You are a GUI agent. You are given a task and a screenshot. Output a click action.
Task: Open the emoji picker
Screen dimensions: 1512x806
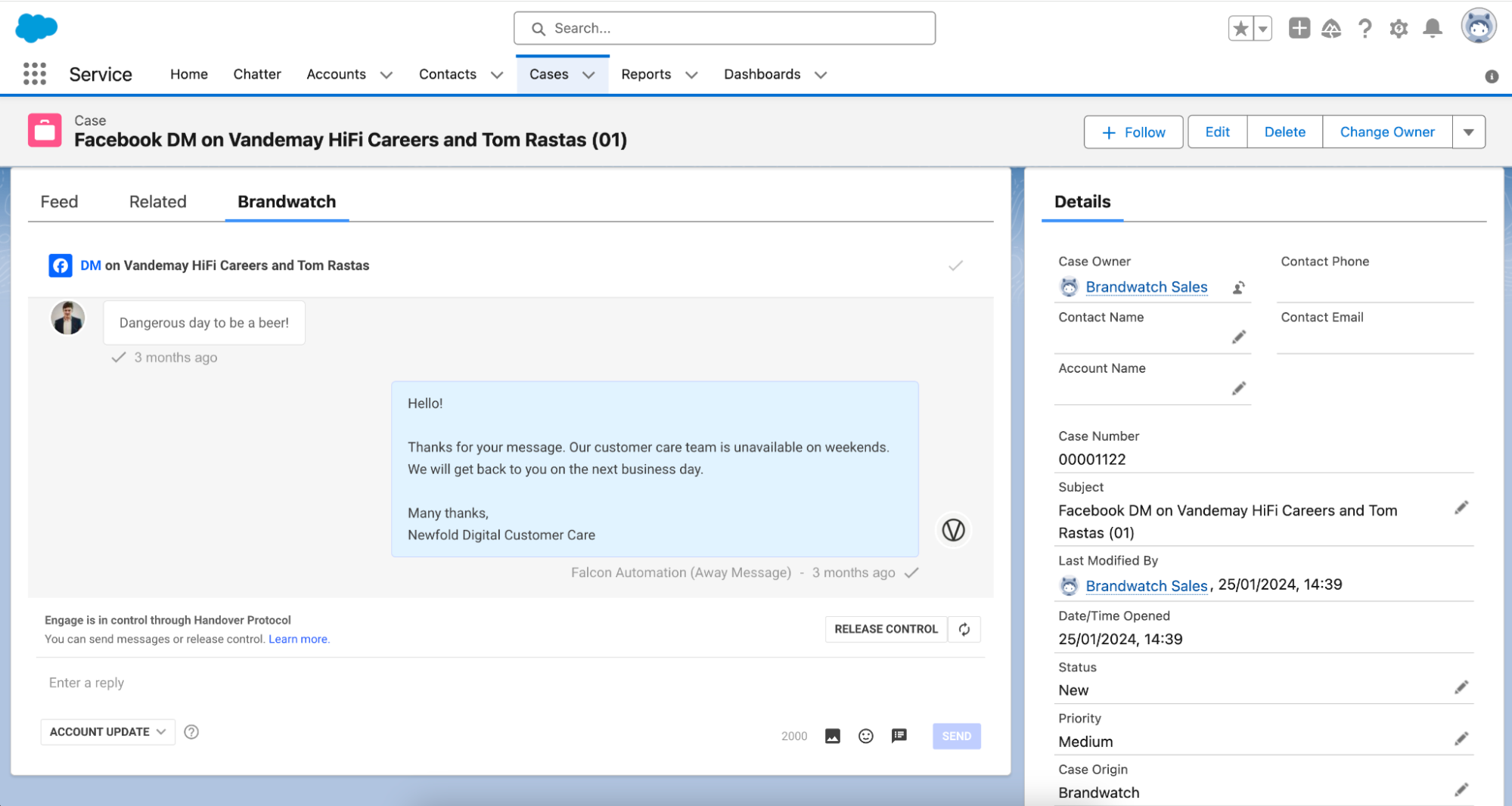866,736
